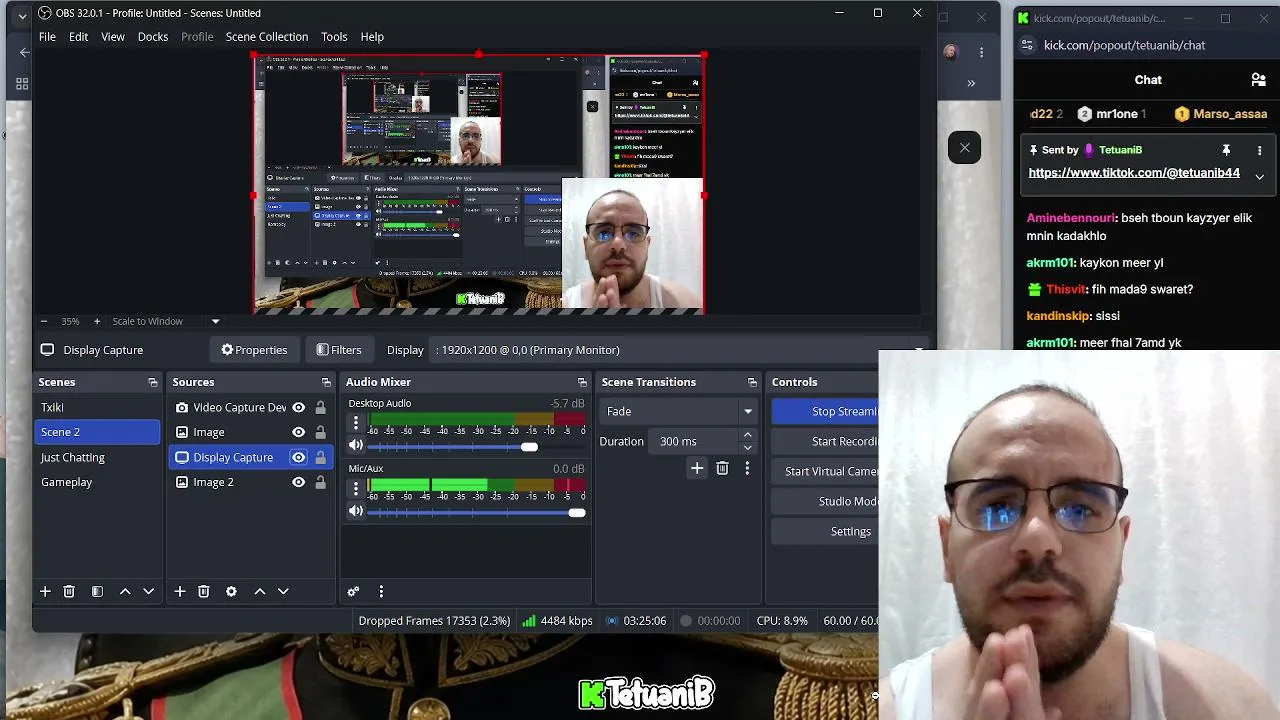Screen dimensions: 1280x720
Task: Open the View menu
Action: pyautogui.click(x=113, y=36)
